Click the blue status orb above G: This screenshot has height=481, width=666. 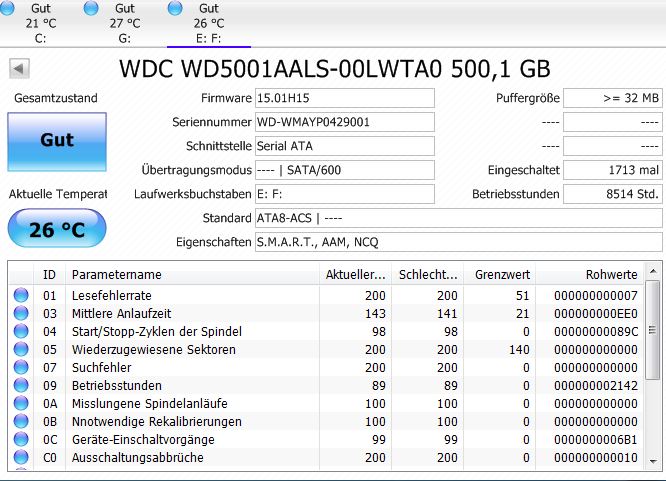tap(91, 8)
